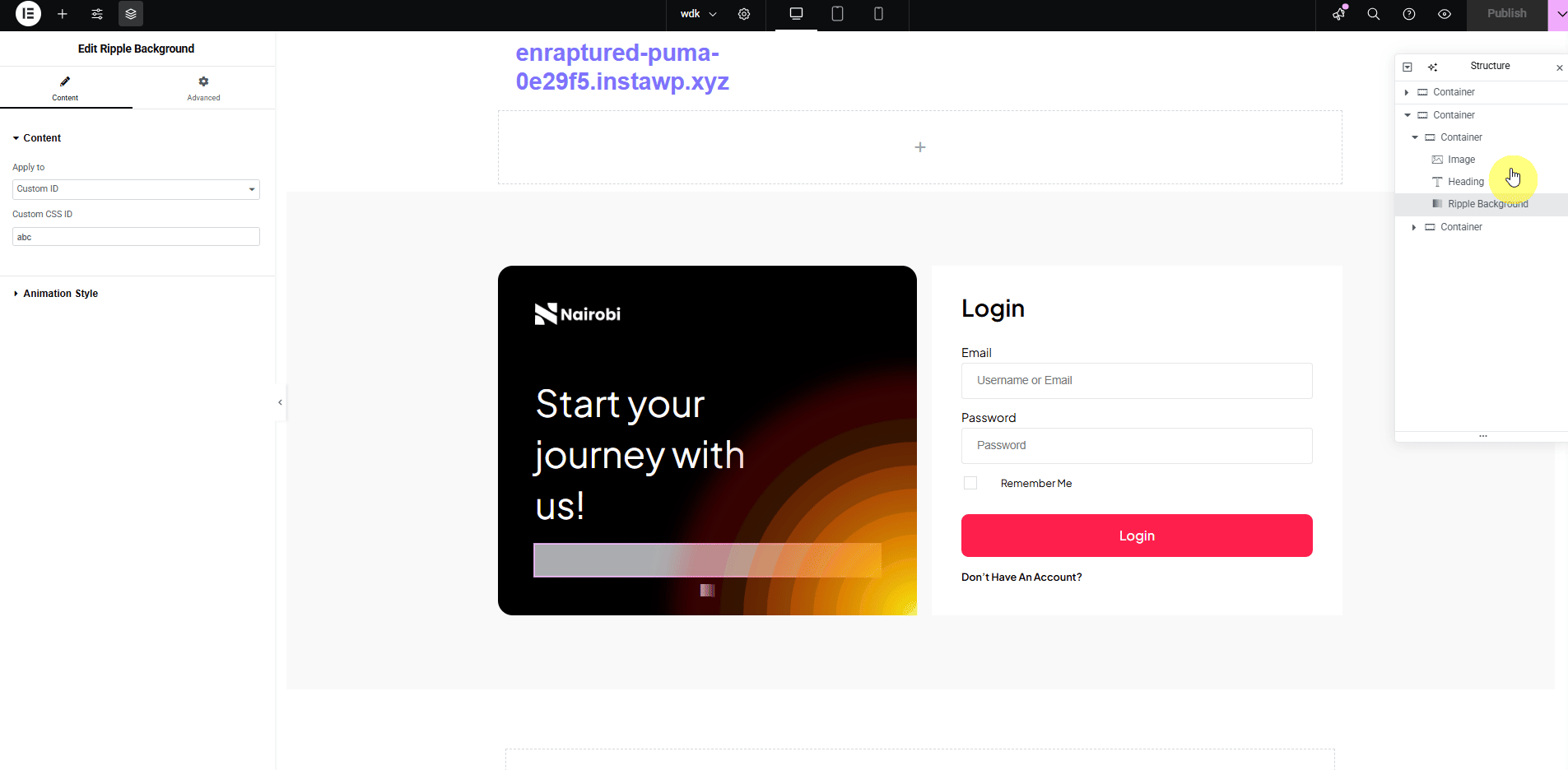Open the Apply to dropdown
This screenshot has height=770, width=1568.
click(x=136, y=189)
